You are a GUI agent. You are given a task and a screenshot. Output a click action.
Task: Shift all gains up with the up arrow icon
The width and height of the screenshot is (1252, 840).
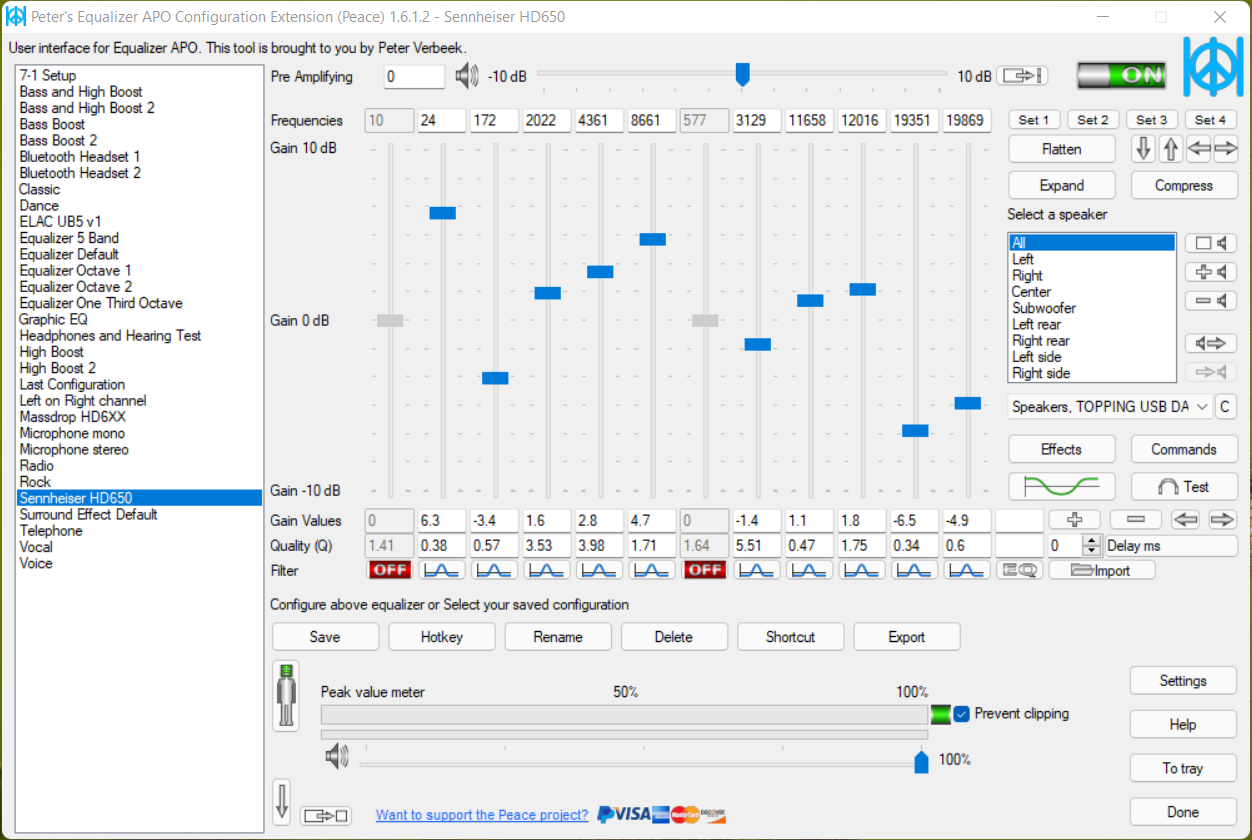[x=1168, y=148]
